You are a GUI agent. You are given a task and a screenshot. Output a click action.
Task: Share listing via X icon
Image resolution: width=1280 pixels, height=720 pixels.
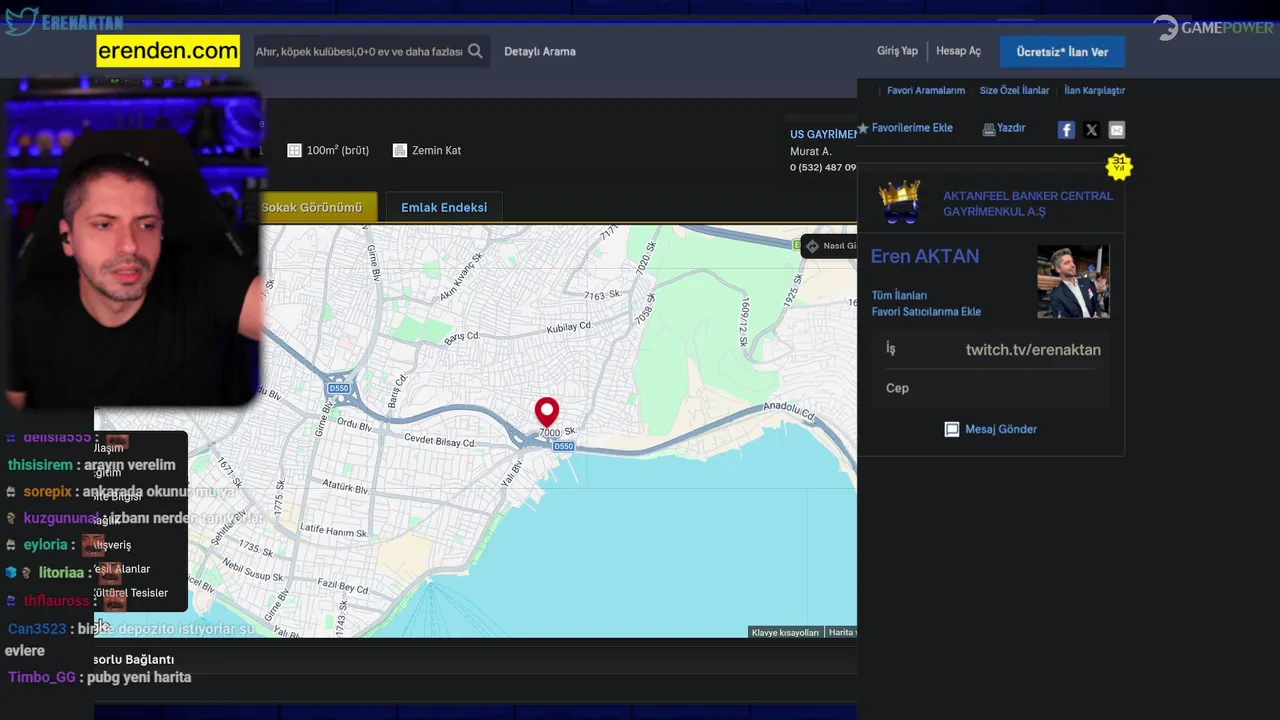coord(1091,130)
